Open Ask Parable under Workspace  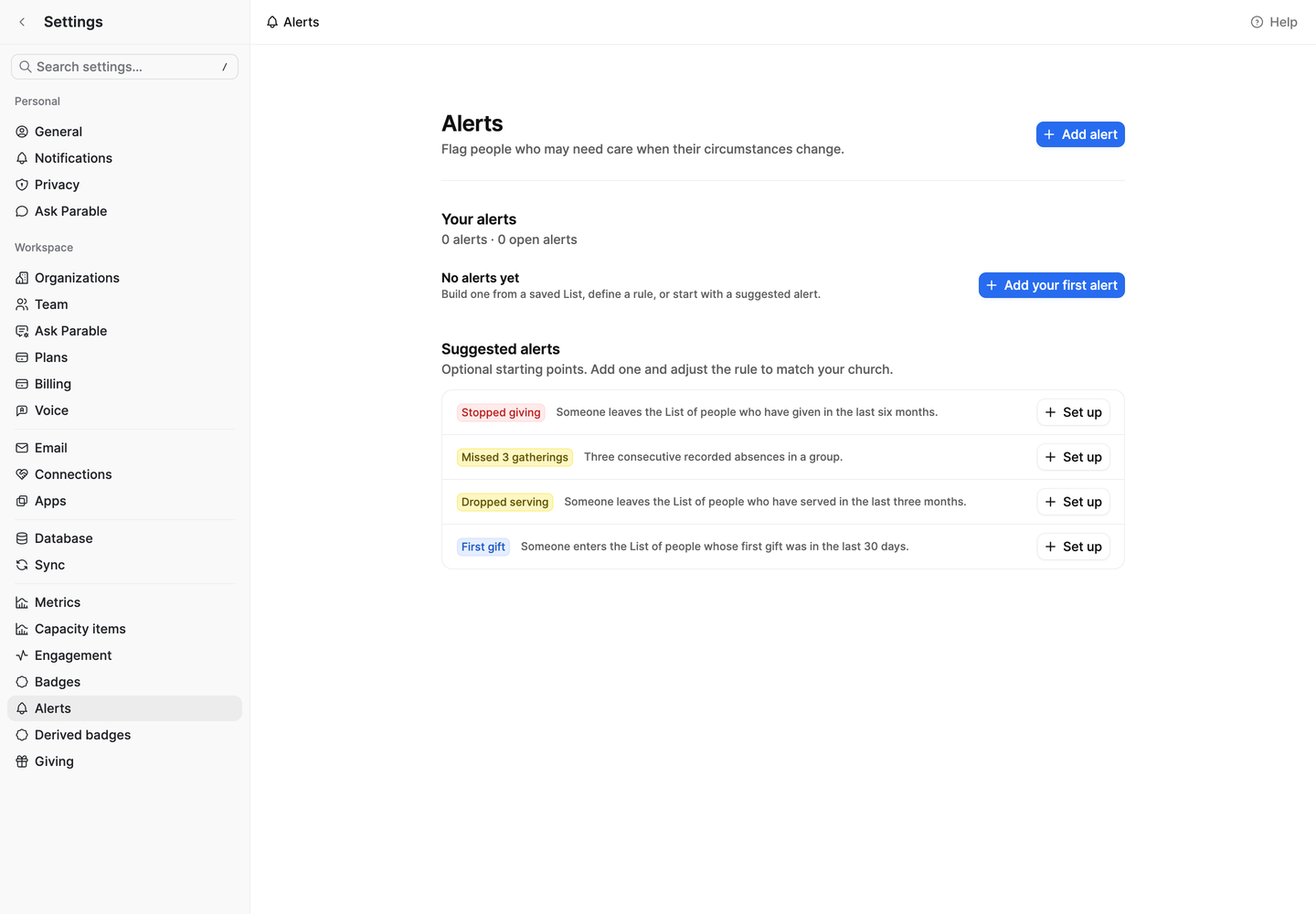[x=124, y=331]
